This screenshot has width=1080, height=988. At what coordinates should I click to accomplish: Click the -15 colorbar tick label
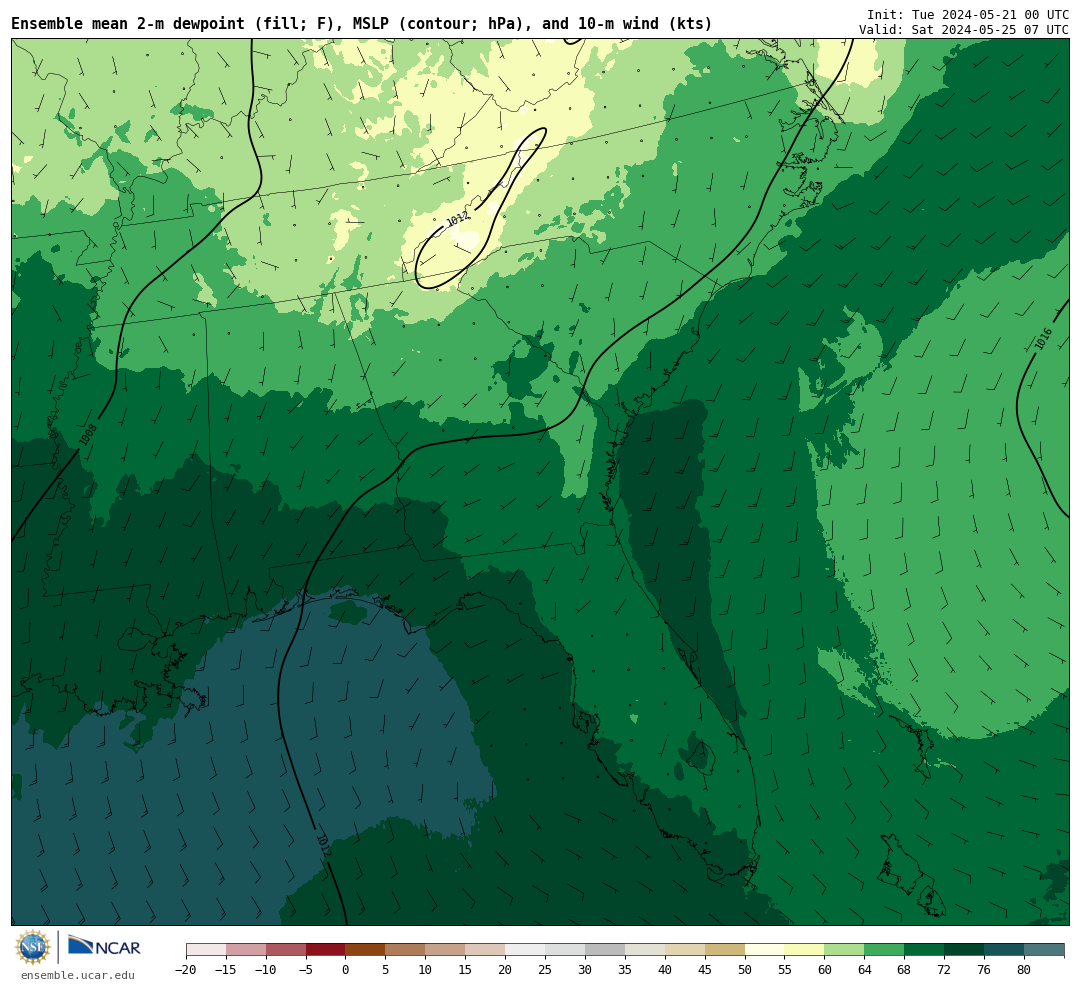(226, 970)
